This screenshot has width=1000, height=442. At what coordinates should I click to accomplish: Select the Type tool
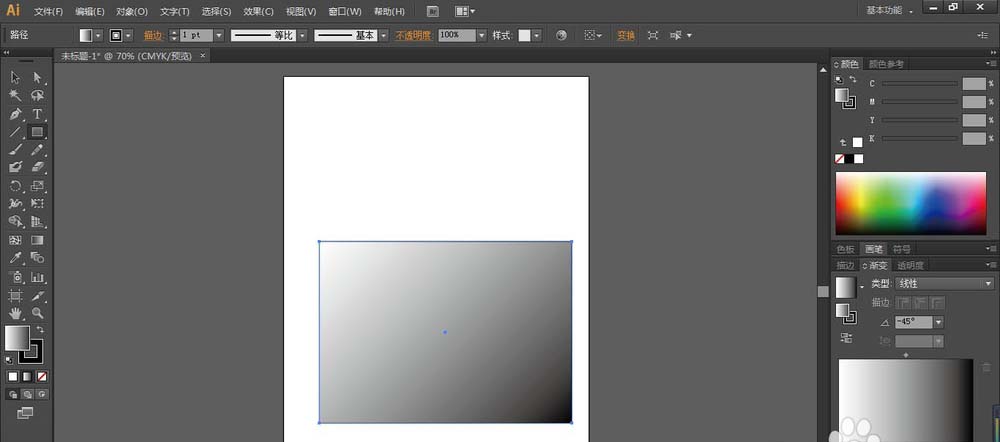coord(38,114)
